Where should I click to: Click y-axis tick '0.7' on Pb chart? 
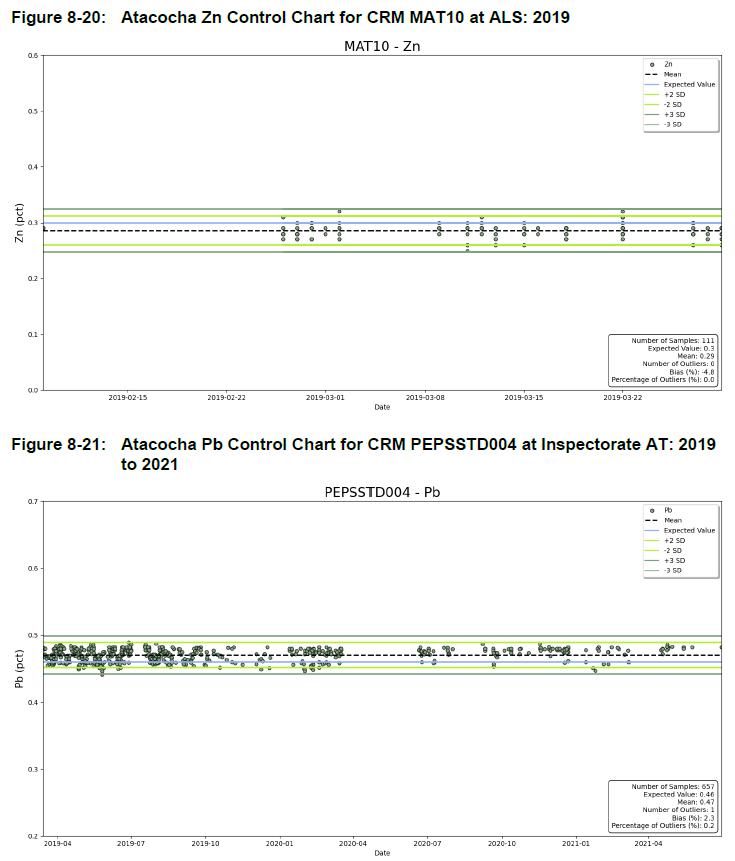click(x=33, y=501)
